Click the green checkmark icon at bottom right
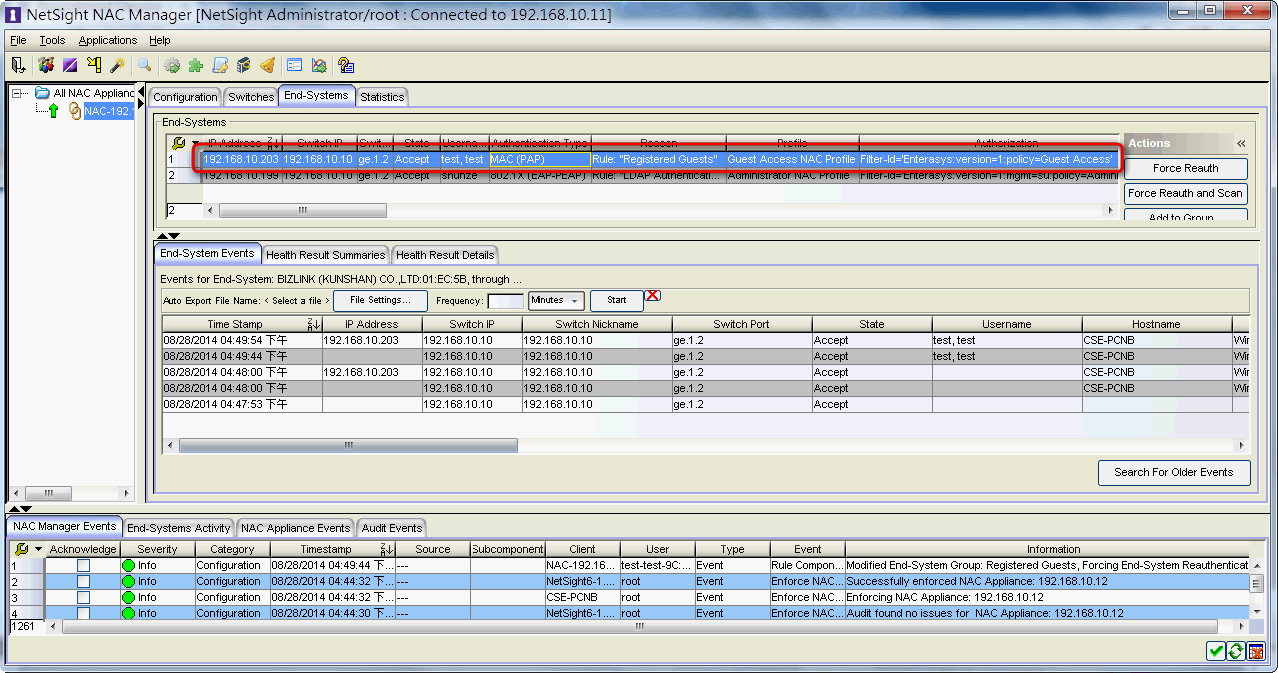This screenshot has width=1278, height=673. [x=1216, y=651]
